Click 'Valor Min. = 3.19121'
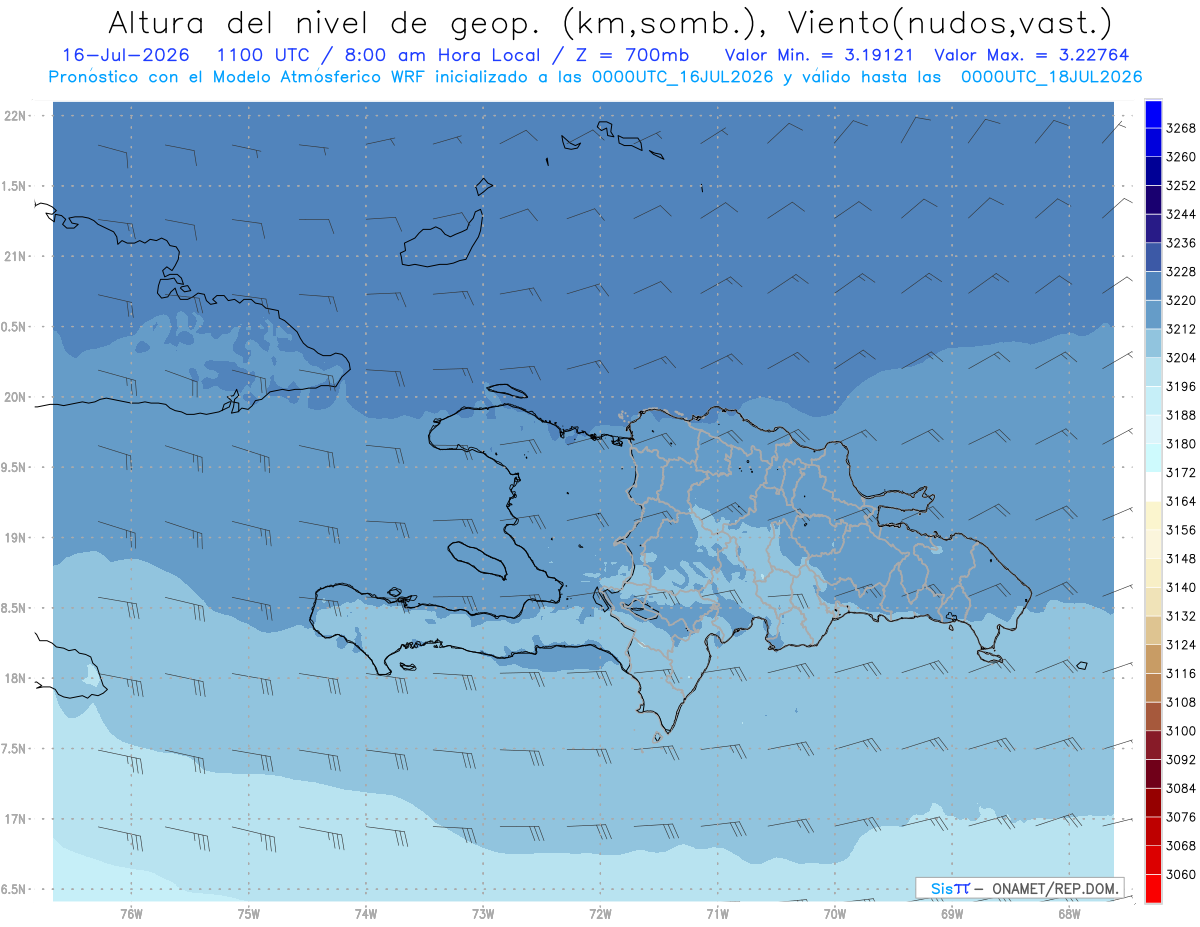1200x927 pixels. (x=820, y=55)
